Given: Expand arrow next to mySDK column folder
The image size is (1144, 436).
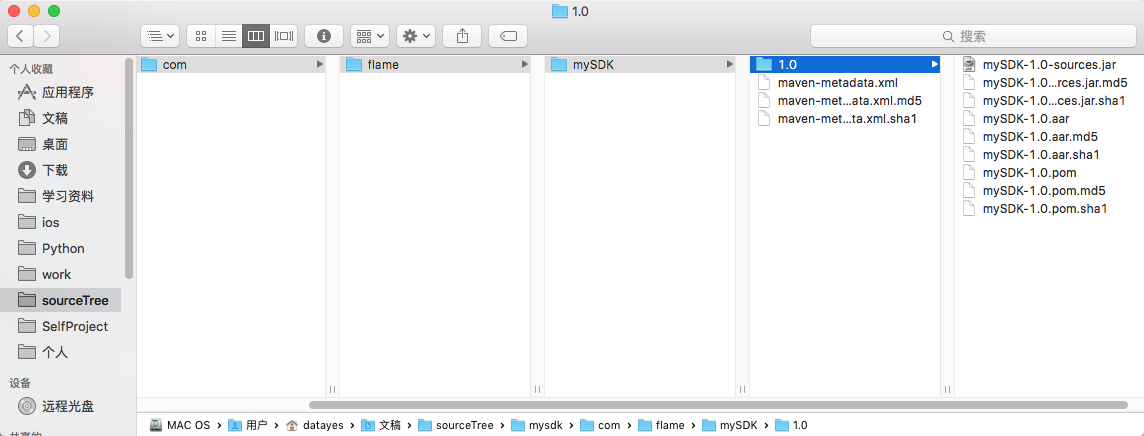Looking at the screenshot, I should [x=730, y=65].
